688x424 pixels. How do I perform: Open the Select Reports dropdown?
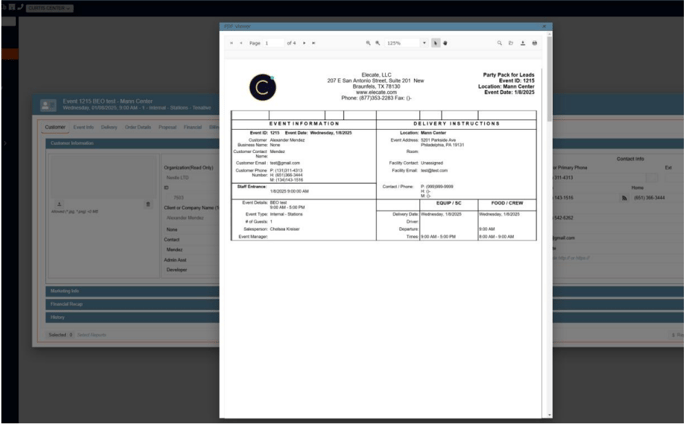(x=92, y=335)
